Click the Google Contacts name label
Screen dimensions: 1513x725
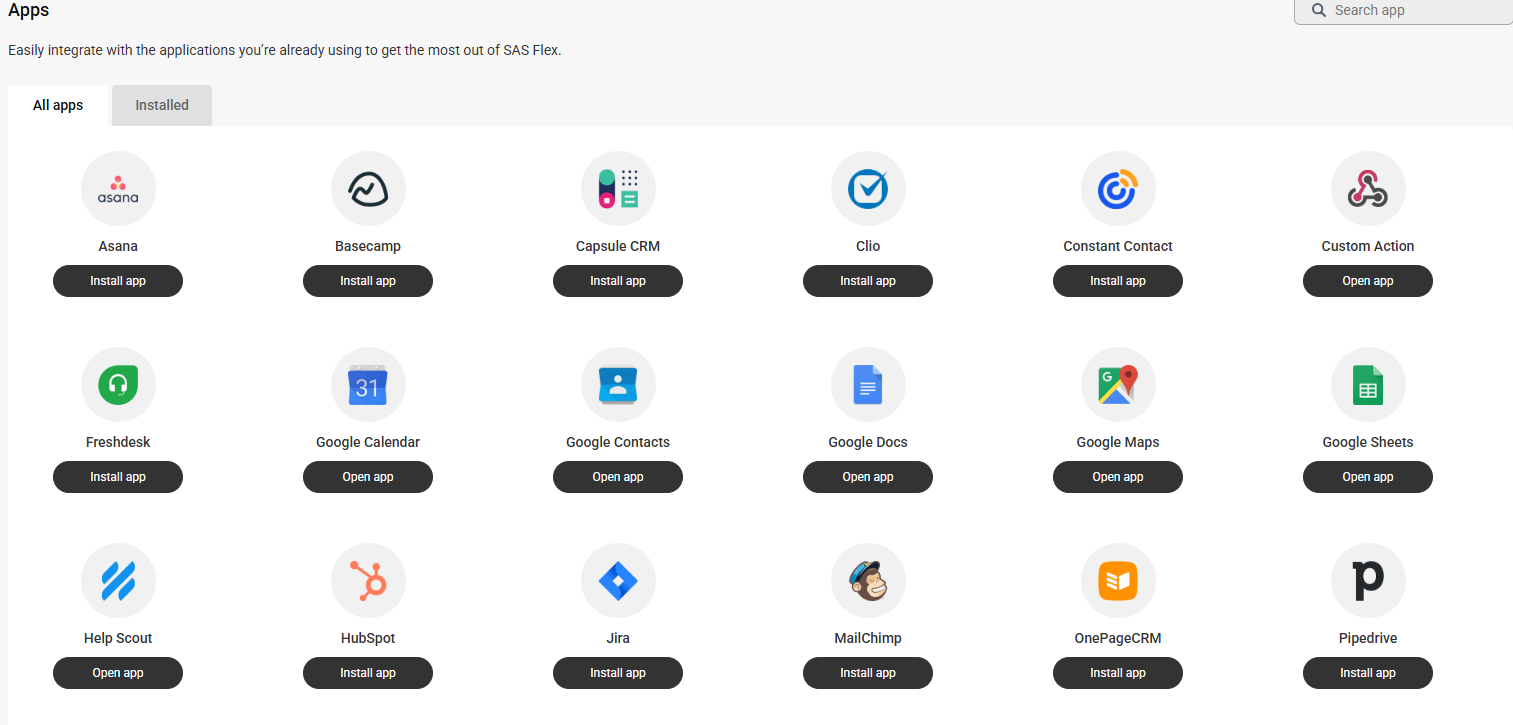coord(618,442)
